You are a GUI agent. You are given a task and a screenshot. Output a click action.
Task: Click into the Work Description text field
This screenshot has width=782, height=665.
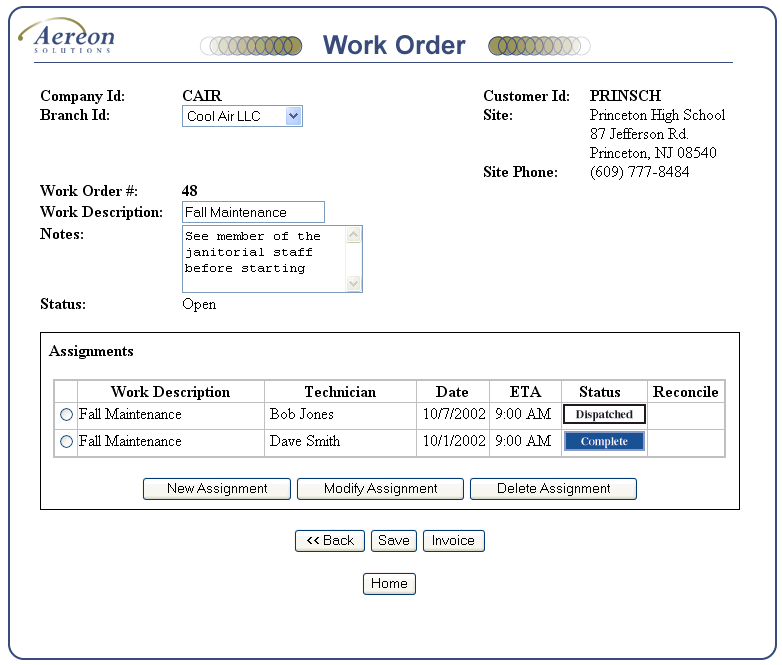[254, 212]
